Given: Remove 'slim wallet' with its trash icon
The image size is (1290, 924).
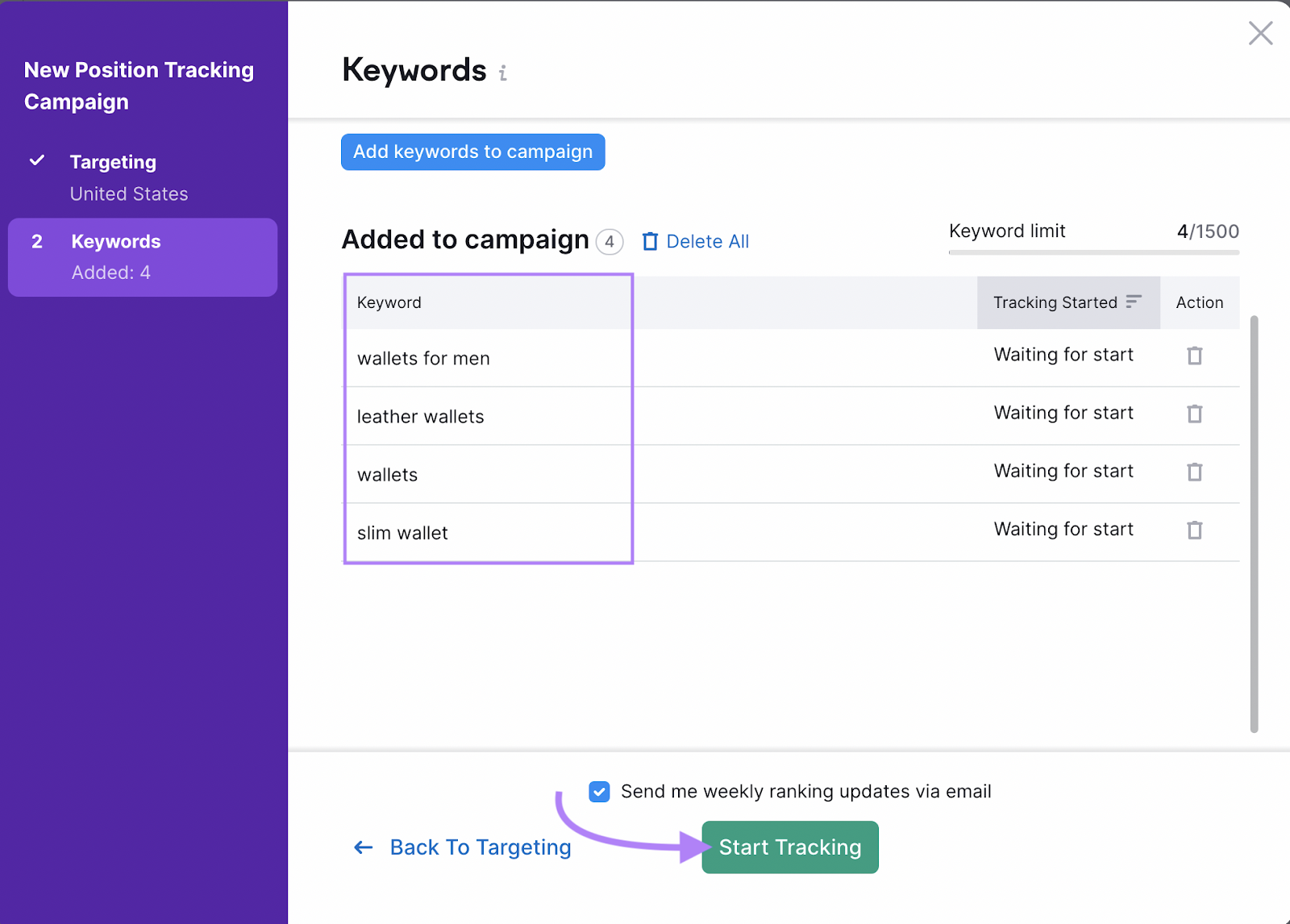Looking at the screenshot, I should (x=1194, y=531).
